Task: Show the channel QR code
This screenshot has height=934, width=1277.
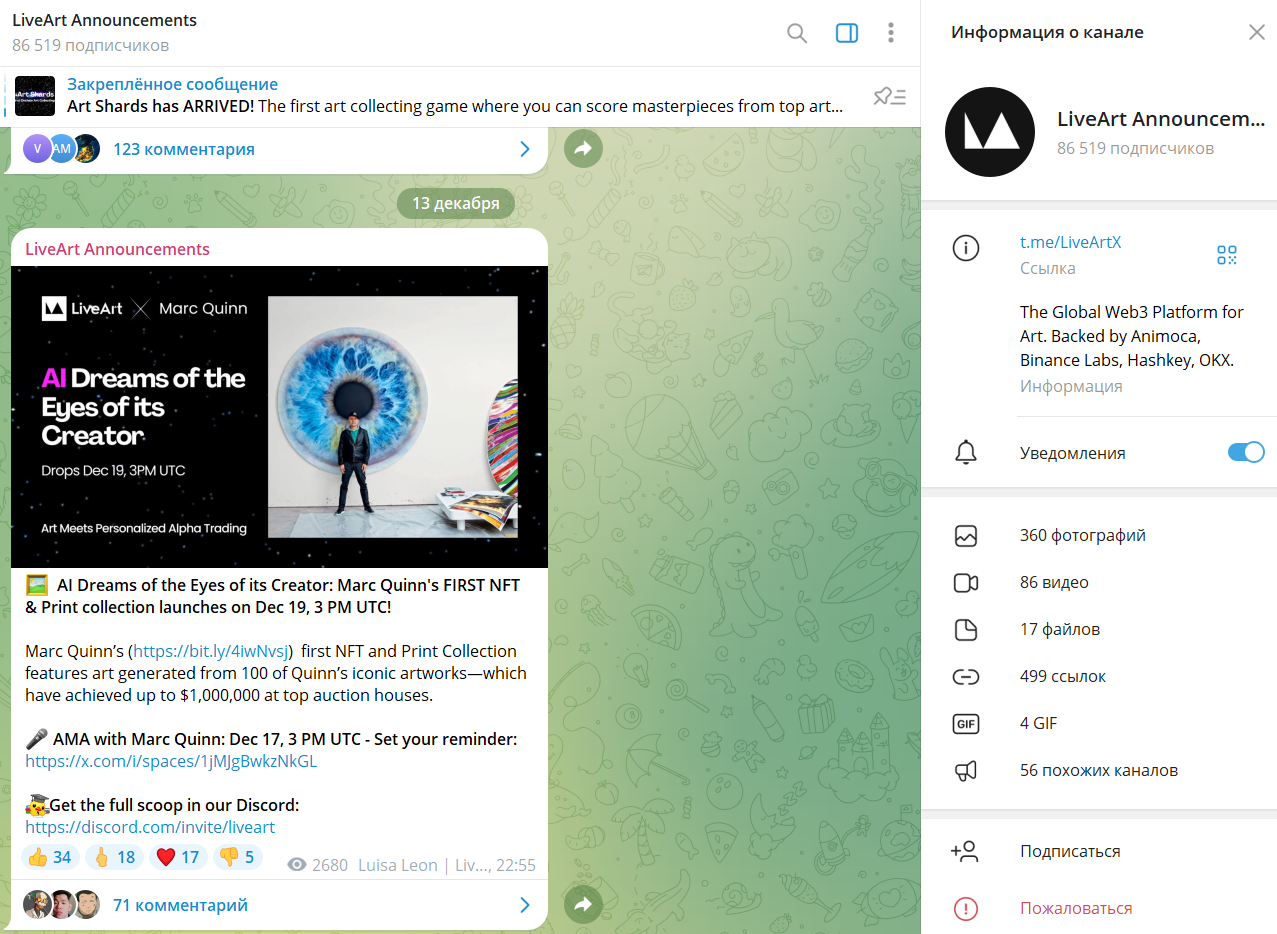Action: pos(1227,255)
